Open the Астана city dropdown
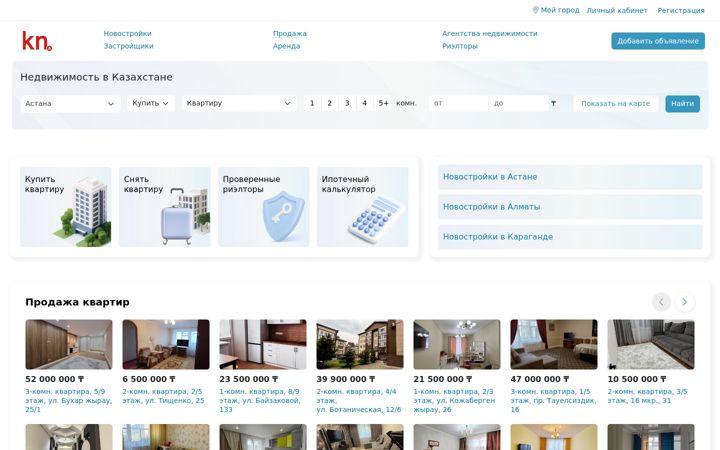Viewport: 720px width, 450px height. tap(70, 104)
